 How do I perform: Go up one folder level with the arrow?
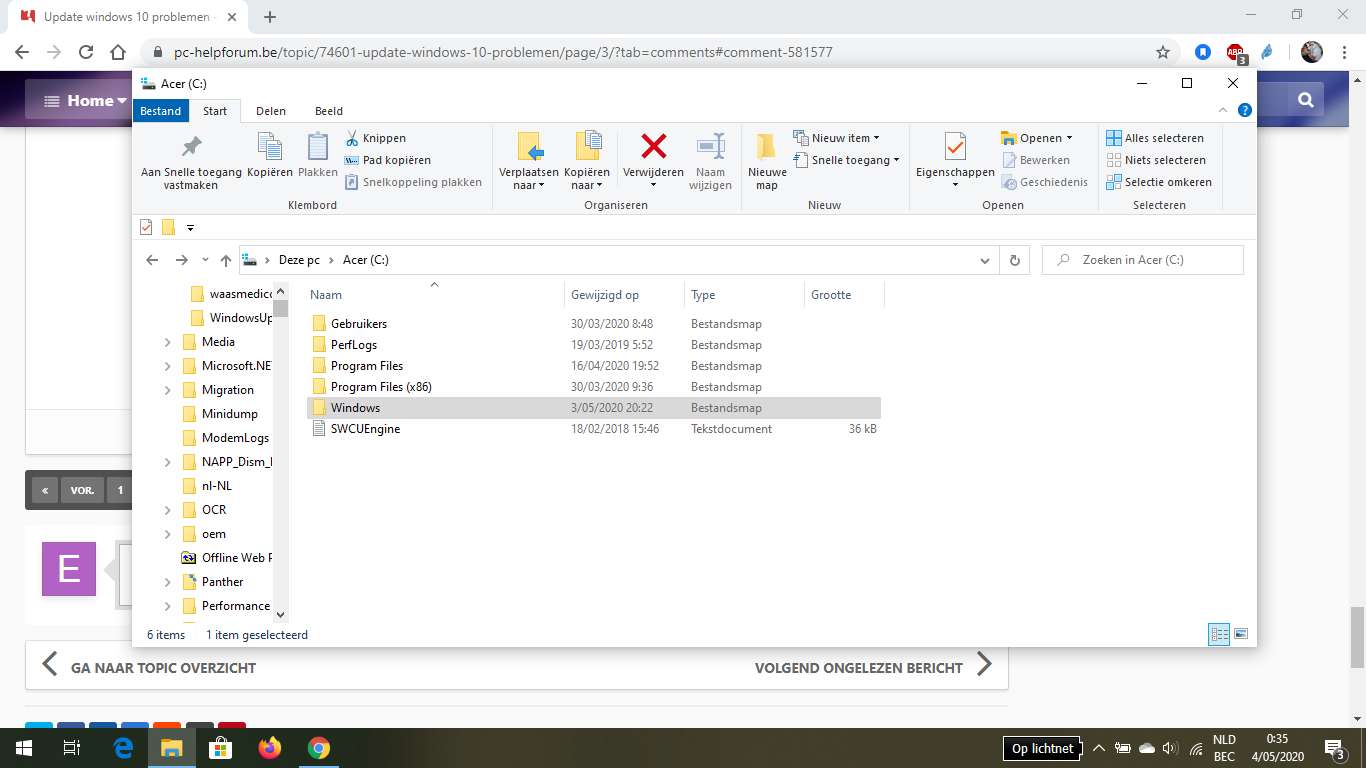point(226,260)
